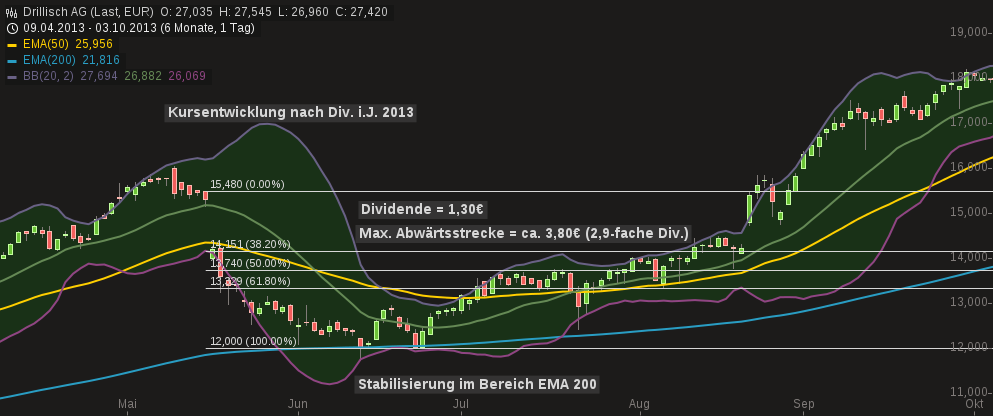Click the upper Bollinger value '27,694'

pyautogui.click(x=99, y=76)
